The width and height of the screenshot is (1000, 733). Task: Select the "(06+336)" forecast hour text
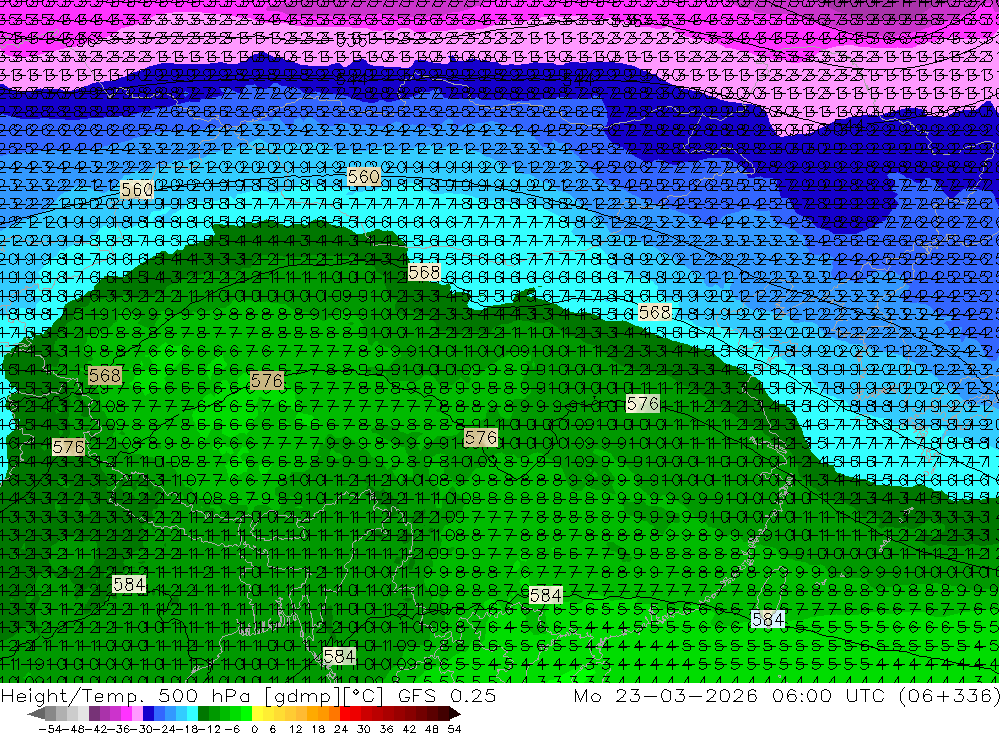pos(949,696)
